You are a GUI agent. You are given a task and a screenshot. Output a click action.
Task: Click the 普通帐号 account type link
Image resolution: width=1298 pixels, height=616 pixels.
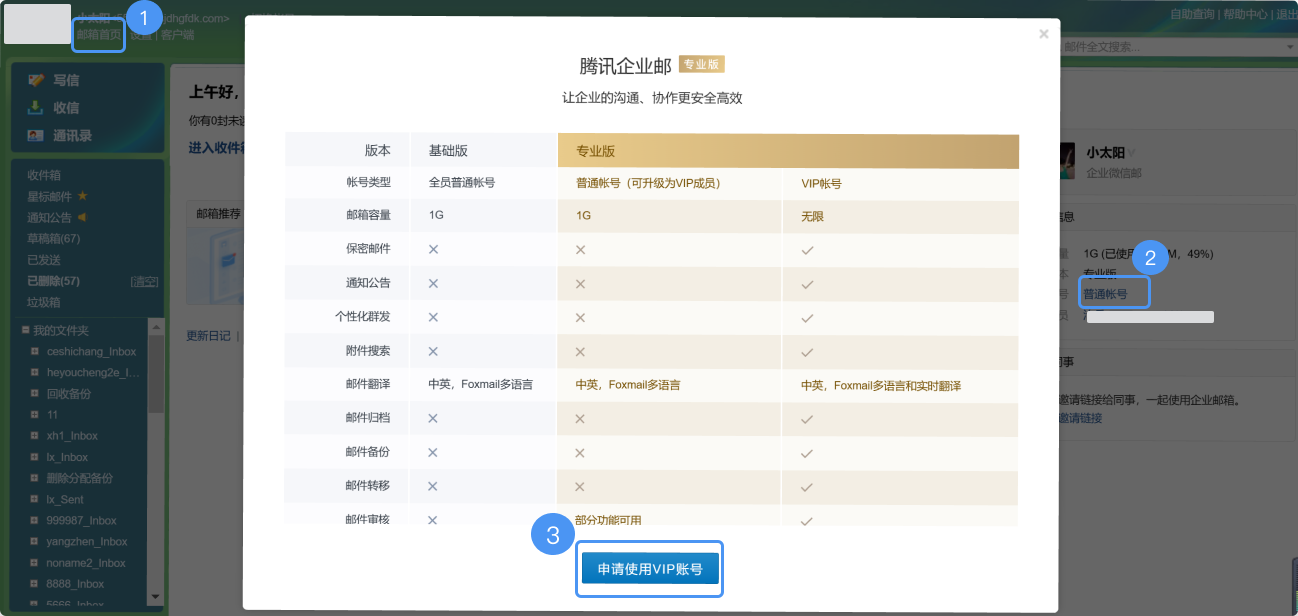point(1105,294)
